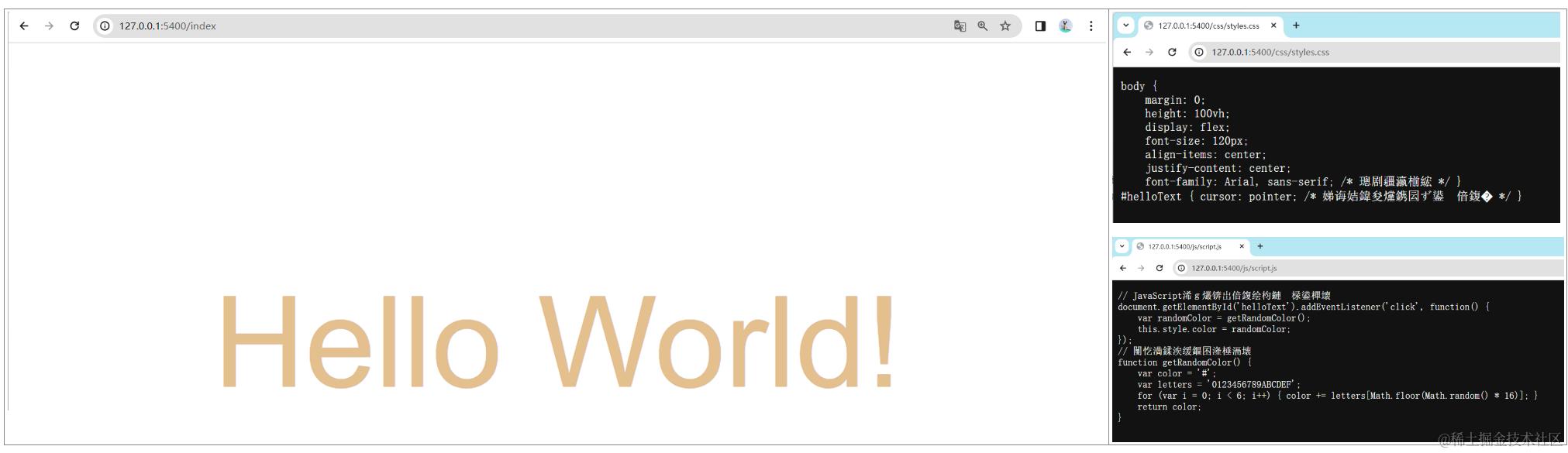The width and height of the screenshot is (1568, 453).
Task: Click 'height: 100vh;' line in styles.css
Action: coord(1187,114)
